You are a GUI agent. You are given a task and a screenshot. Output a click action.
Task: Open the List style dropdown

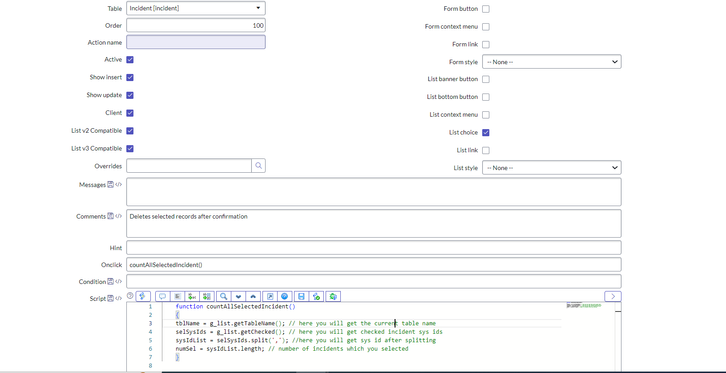pyautogui.click(x=552, y=168)
